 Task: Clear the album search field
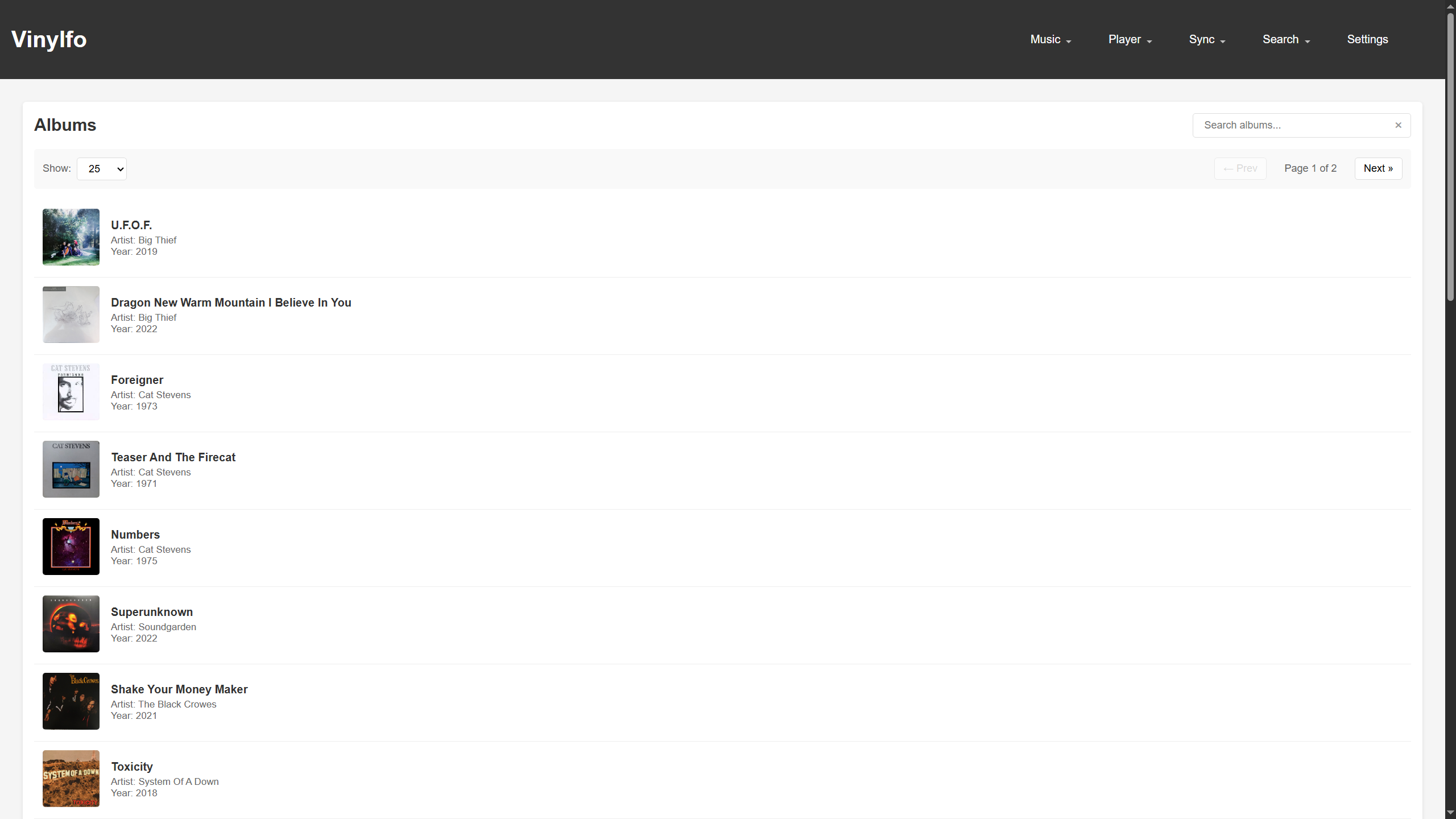1398,125
